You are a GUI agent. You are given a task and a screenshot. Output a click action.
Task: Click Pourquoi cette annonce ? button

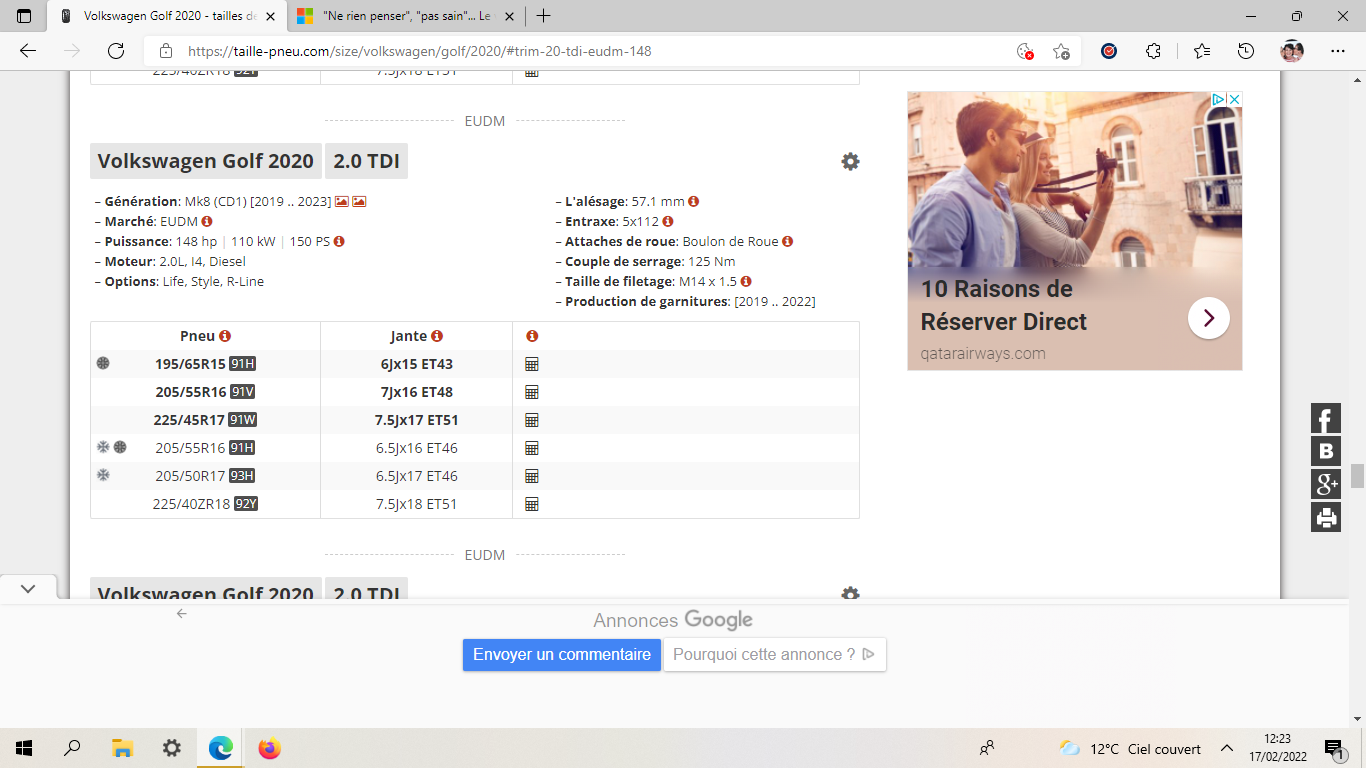click(x=775, y=655)
